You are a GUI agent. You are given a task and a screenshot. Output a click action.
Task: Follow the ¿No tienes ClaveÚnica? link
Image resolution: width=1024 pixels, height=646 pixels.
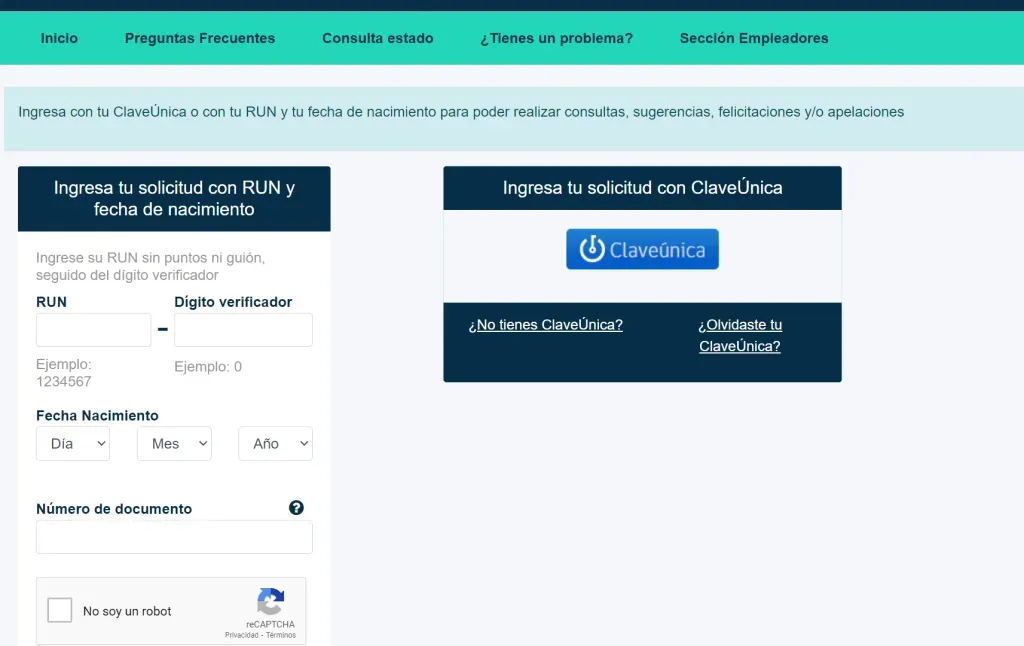[545, 325]
